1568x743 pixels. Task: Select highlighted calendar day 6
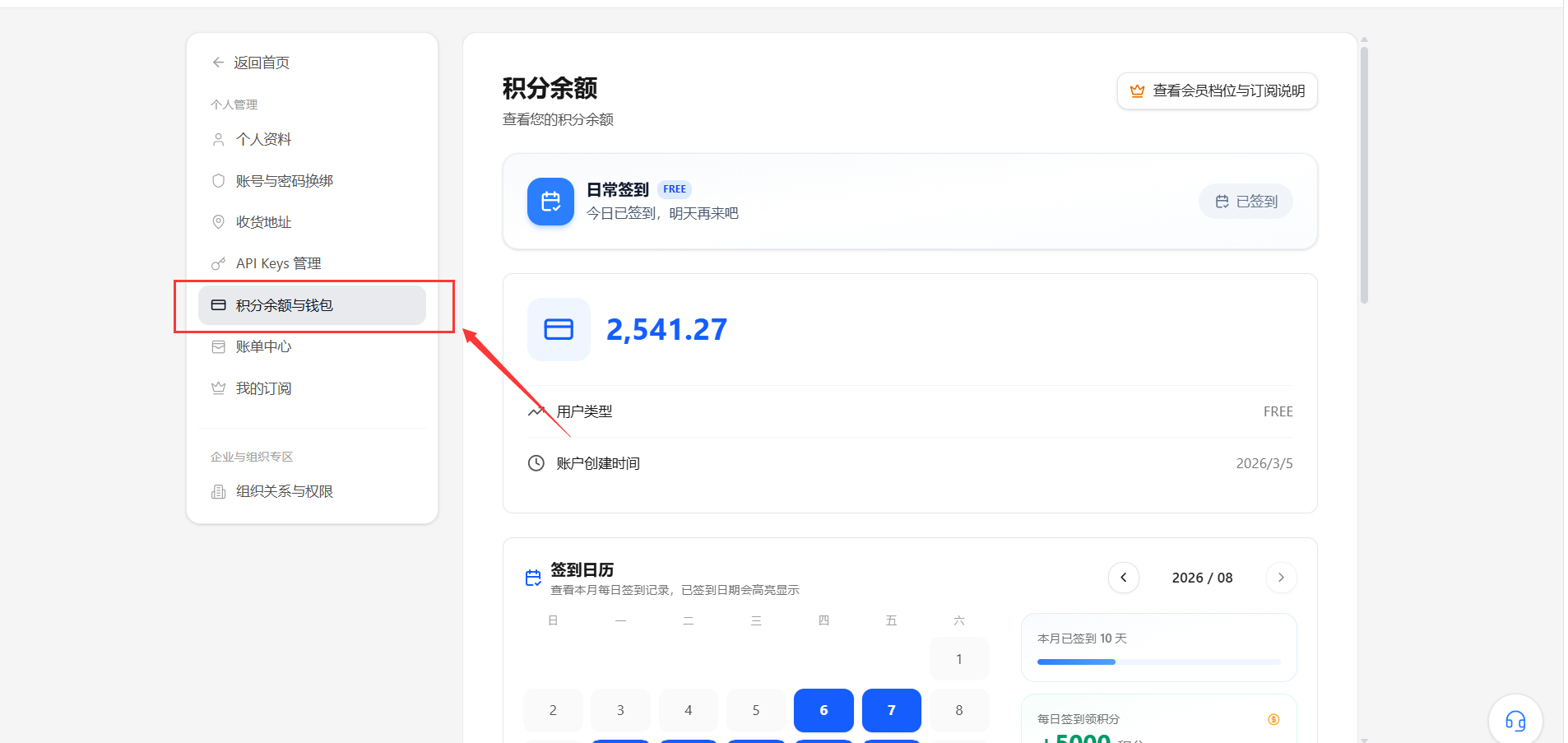point(823,710)
